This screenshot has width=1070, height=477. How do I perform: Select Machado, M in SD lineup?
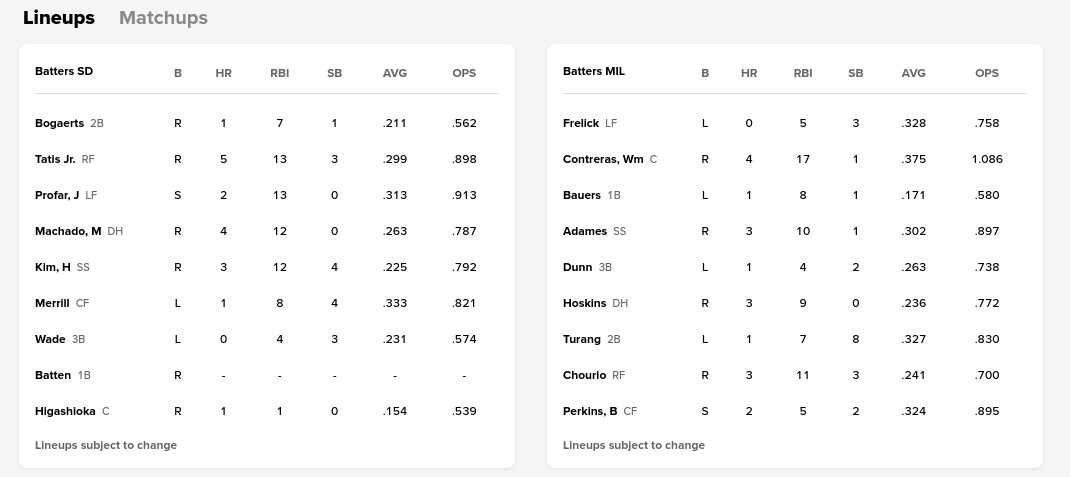pyautogui.click(x=68, y=231)
